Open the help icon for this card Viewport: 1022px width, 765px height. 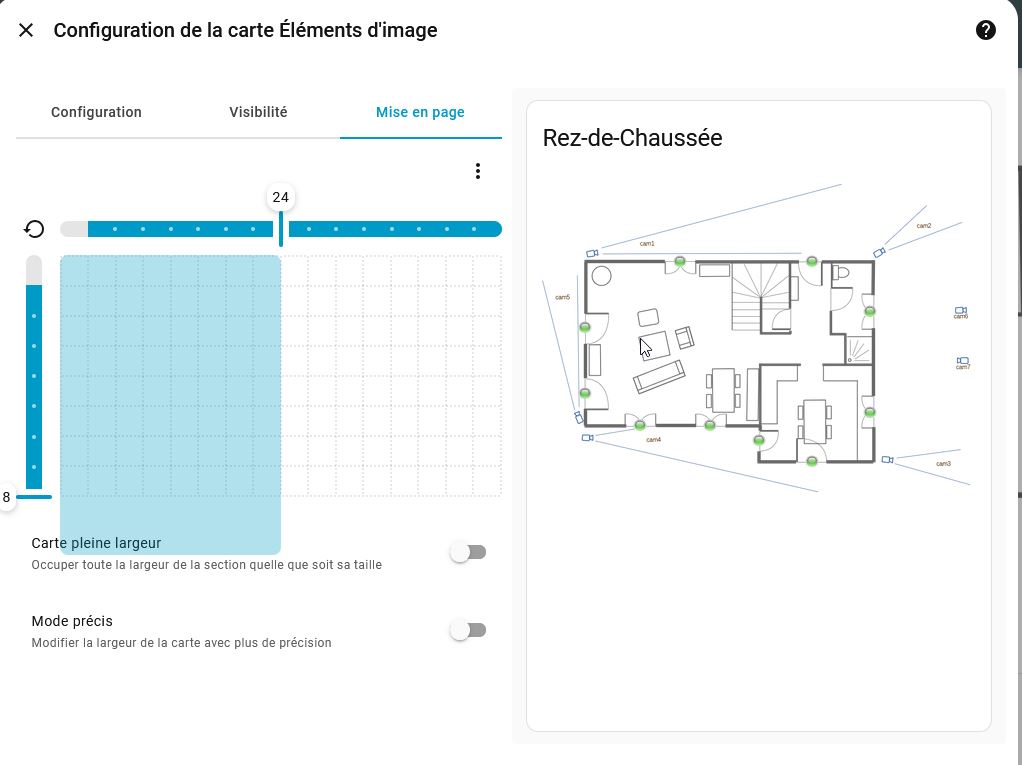(985, 30)
